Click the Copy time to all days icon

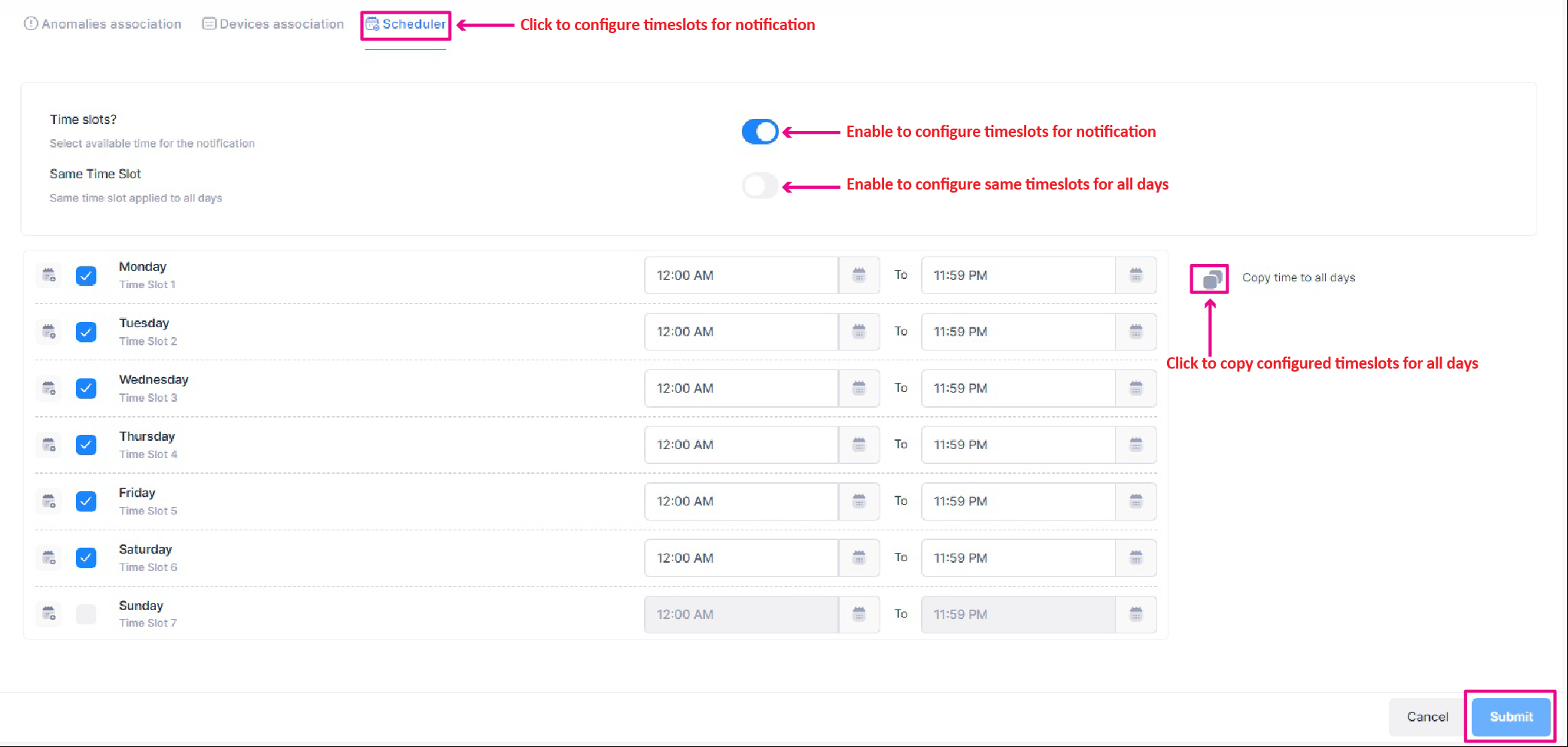pyautogui.click(x=1210, y=279)
